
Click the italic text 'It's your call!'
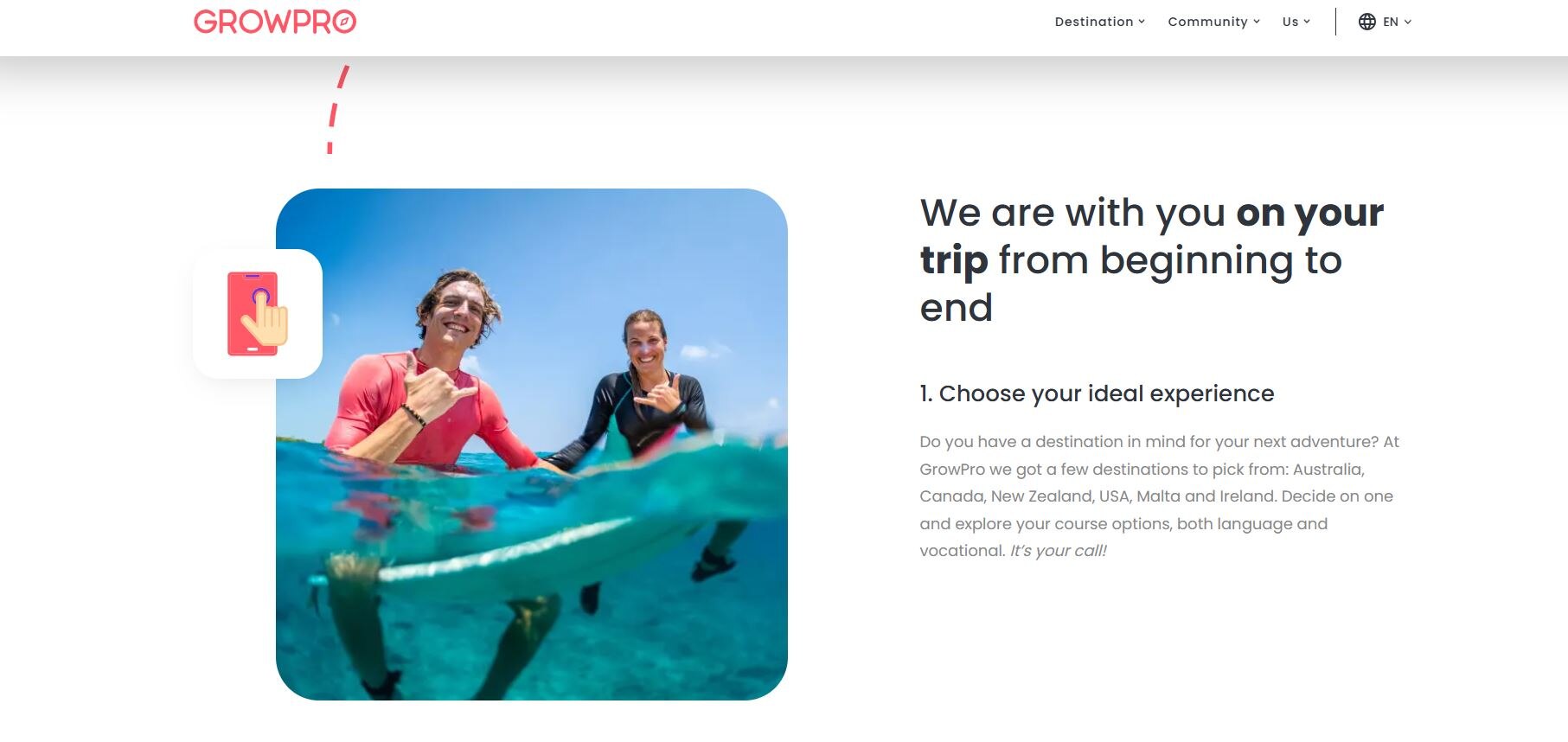pyautogui.click(x=1058, y=549)
